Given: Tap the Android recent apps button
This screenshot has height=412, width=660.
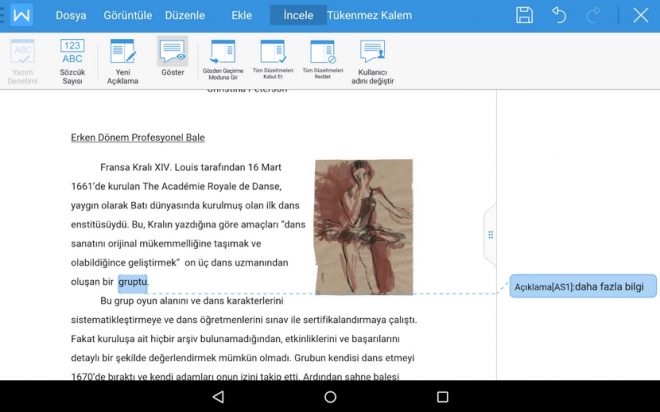Looking at the screenshot, I should click(x=442, y=396).
